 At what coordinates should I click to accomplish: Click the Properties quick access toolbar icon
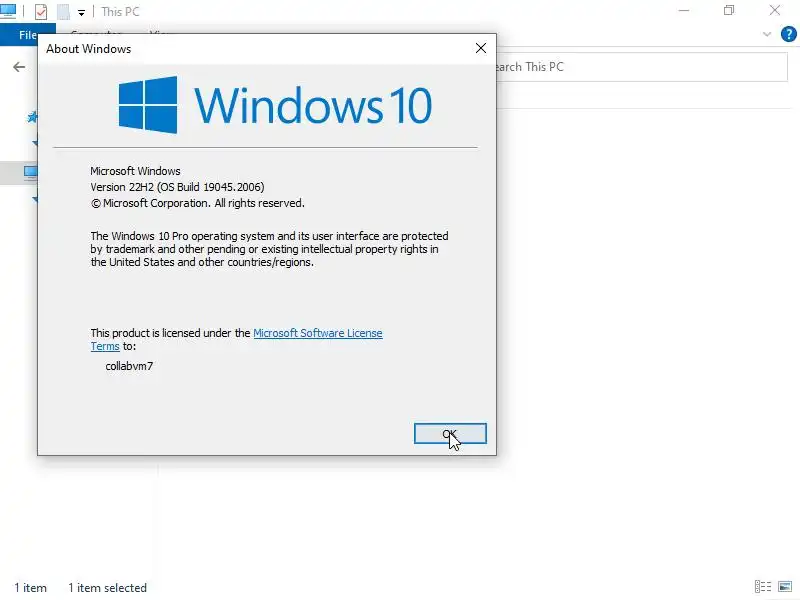point(41,11)
